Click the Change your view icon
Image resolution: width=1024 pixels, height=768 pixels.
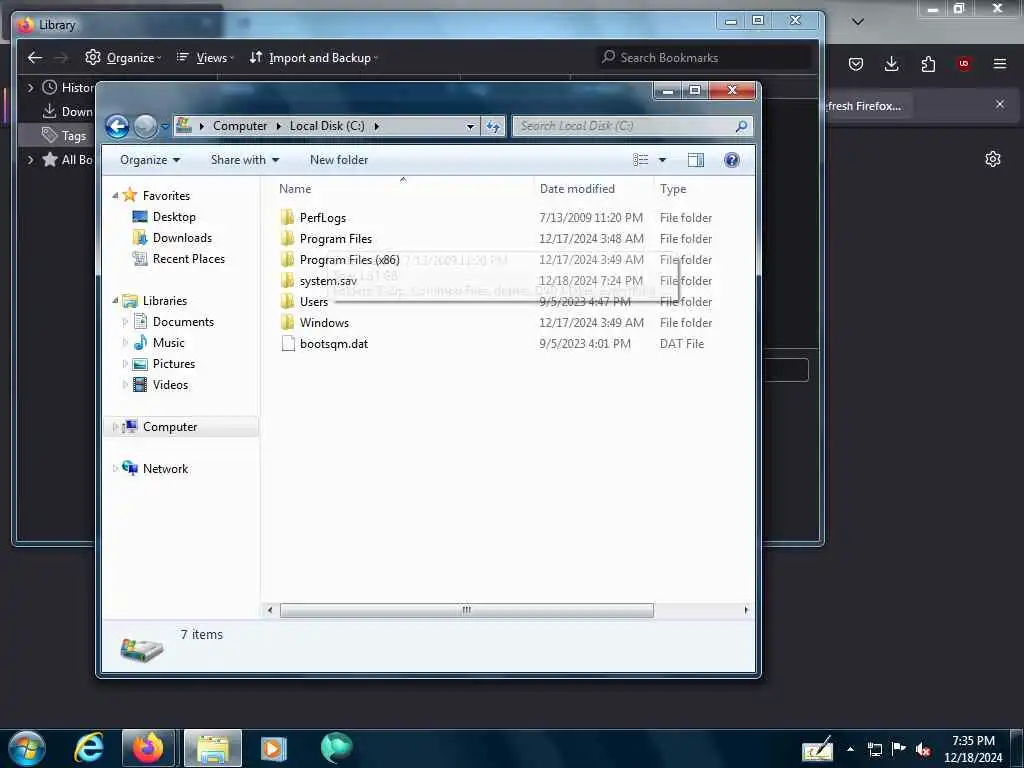[x=641, y=160]
